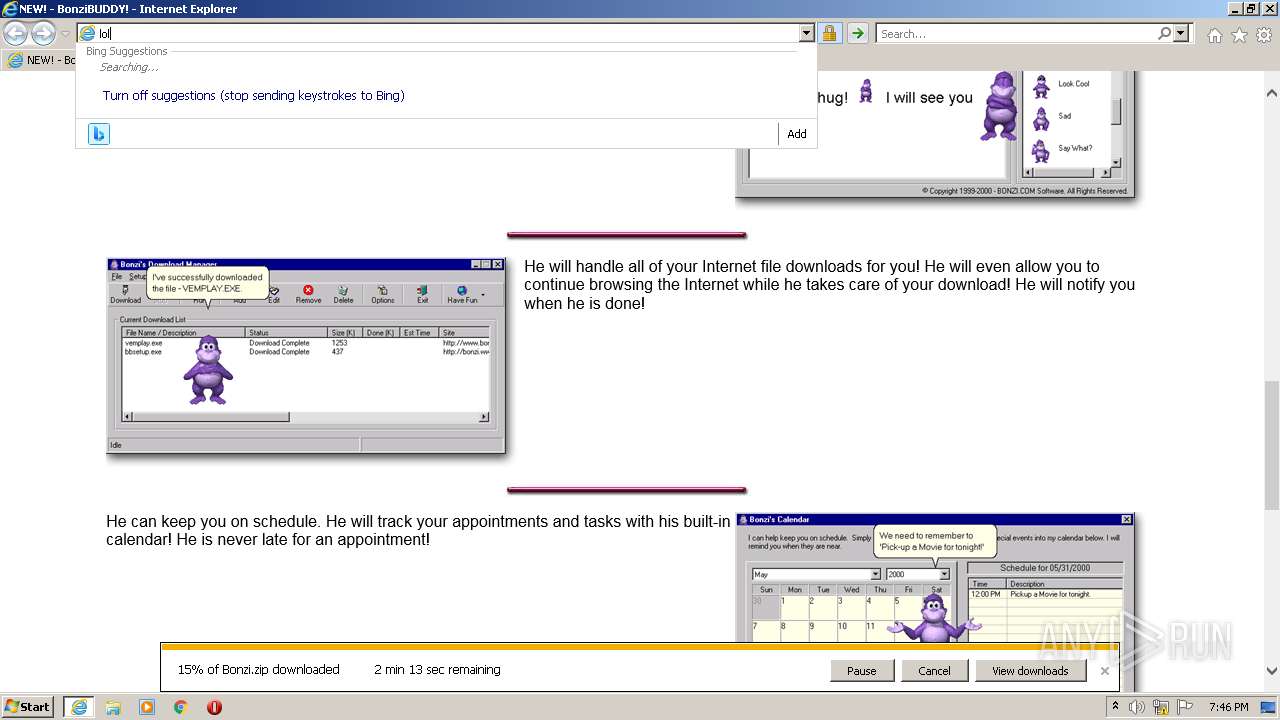This screenshot has height=720, width=1280.
Task: Expand the address bar autocomplete dropdown arrow
Action: (x=806, y=33)
